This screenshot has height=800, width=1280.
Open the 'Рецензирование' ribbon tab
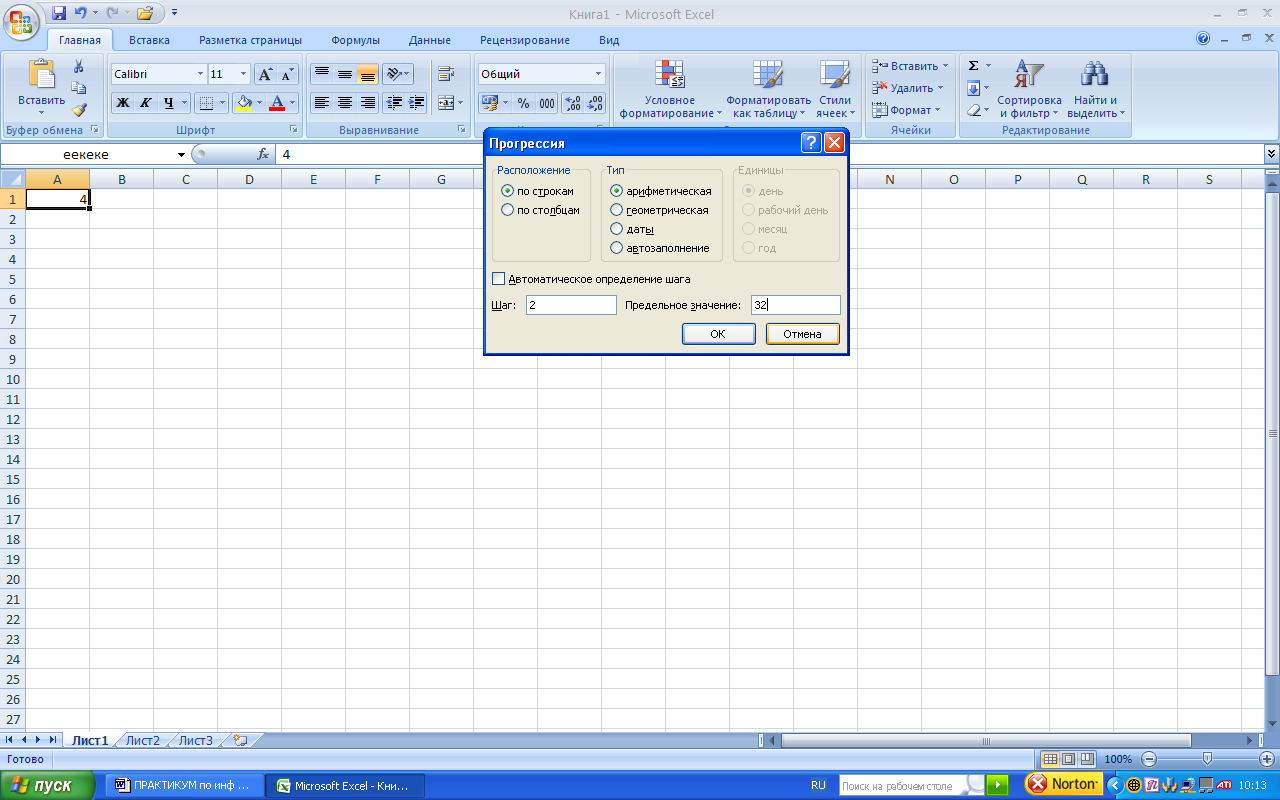[x=525, y=40]
